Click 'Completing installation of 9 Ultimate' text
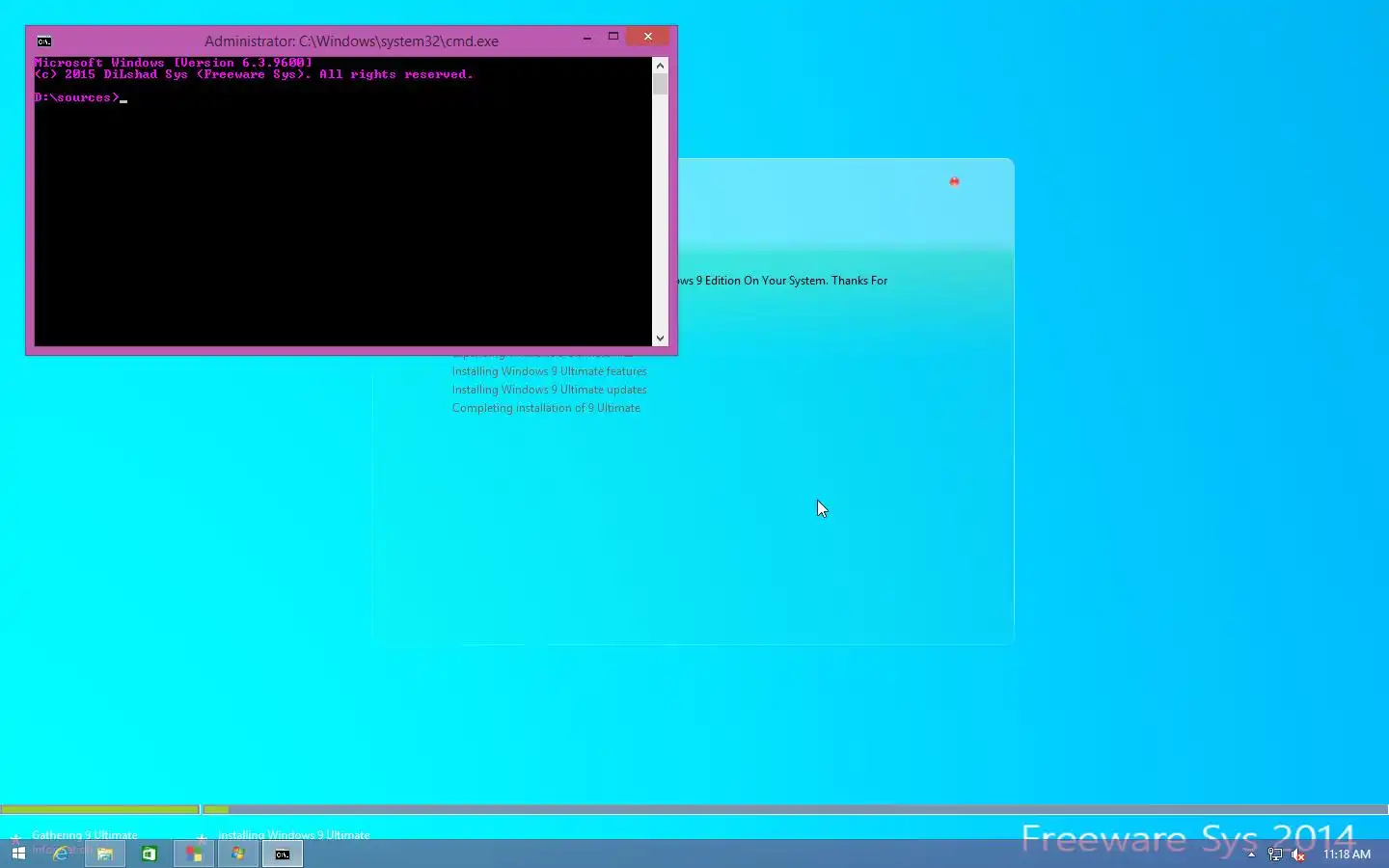 point(546,408)
